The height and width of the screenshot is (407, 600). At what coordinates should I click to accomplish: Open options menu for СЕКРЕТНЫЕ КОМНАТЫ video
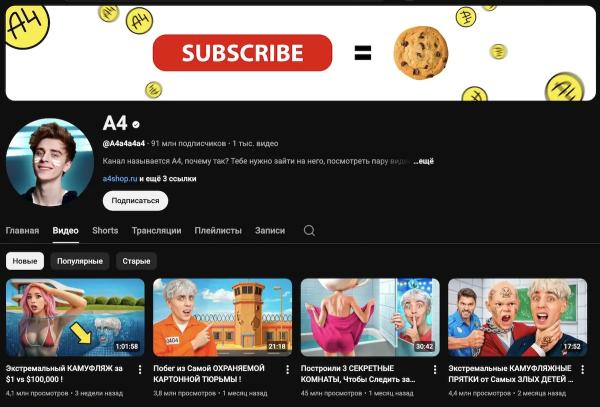point(435,369)
